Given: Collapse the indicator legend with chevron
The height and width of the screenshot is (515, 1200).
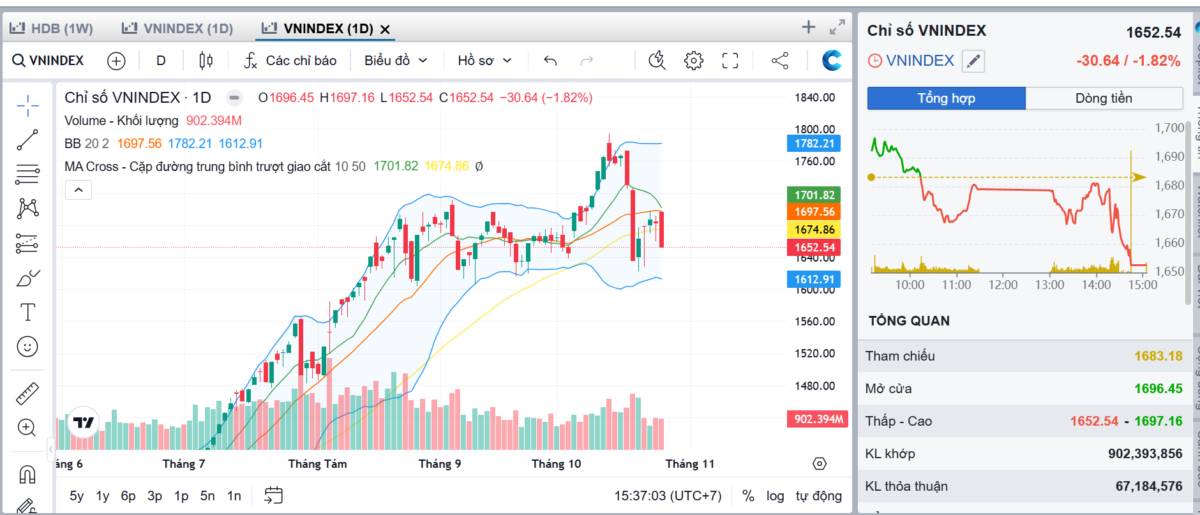Looking at the screenshot, I should click(x=79, y=189).
